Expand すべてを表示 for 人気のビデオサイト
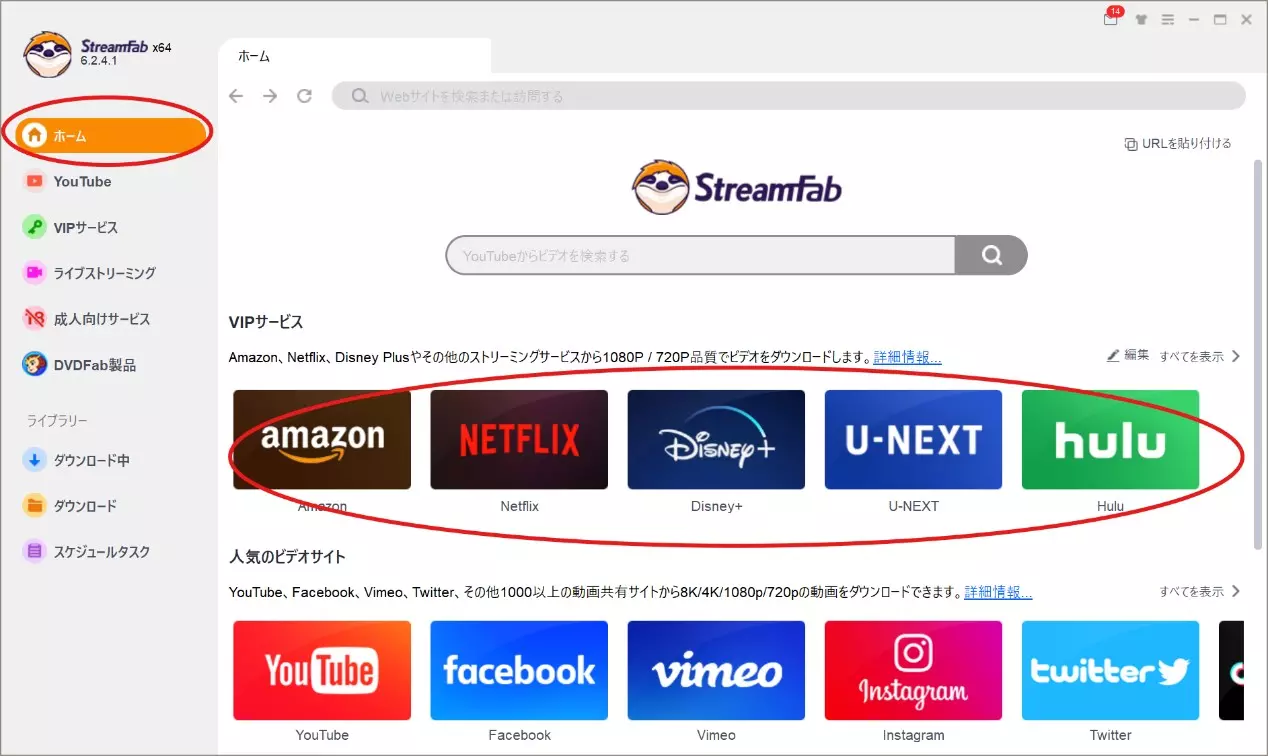This screenshot has width=1268, height=756. click(1200, 591)
